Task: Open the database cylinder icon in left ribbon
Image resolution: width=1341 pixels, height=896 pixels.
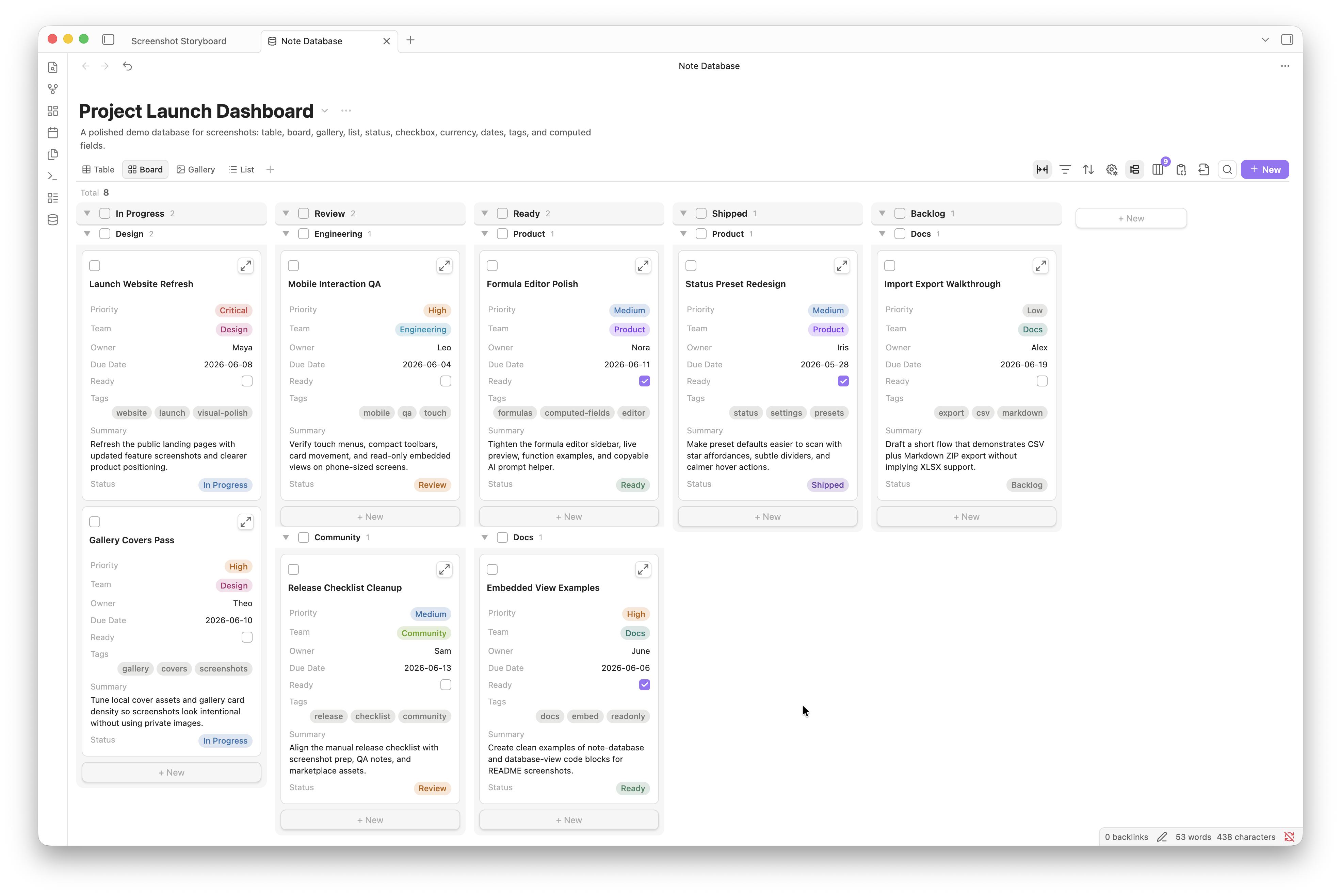Action: (53, 220)
